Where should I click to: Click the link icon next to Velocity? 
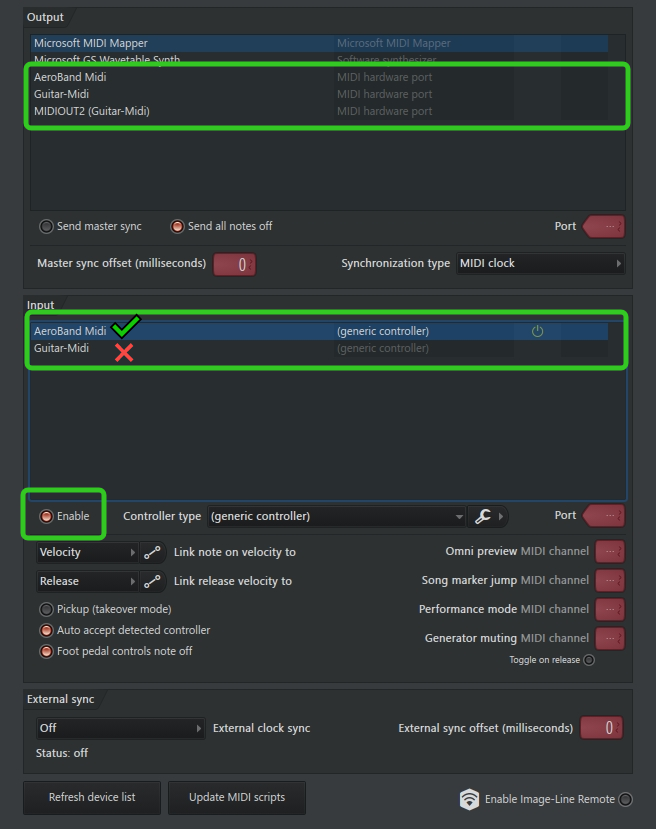coord(152,552)
